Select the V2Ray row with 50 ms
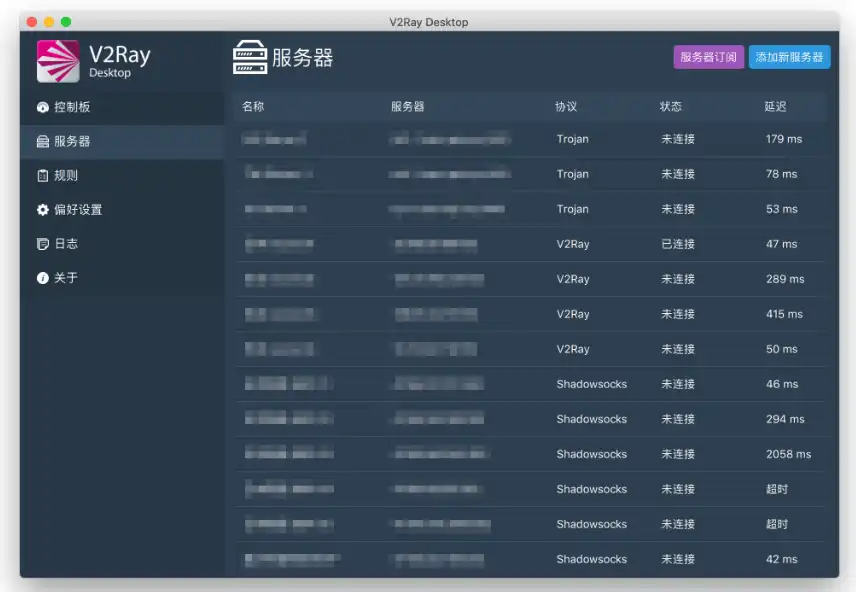This screenshot has width=856, height=592. point(530,349)
